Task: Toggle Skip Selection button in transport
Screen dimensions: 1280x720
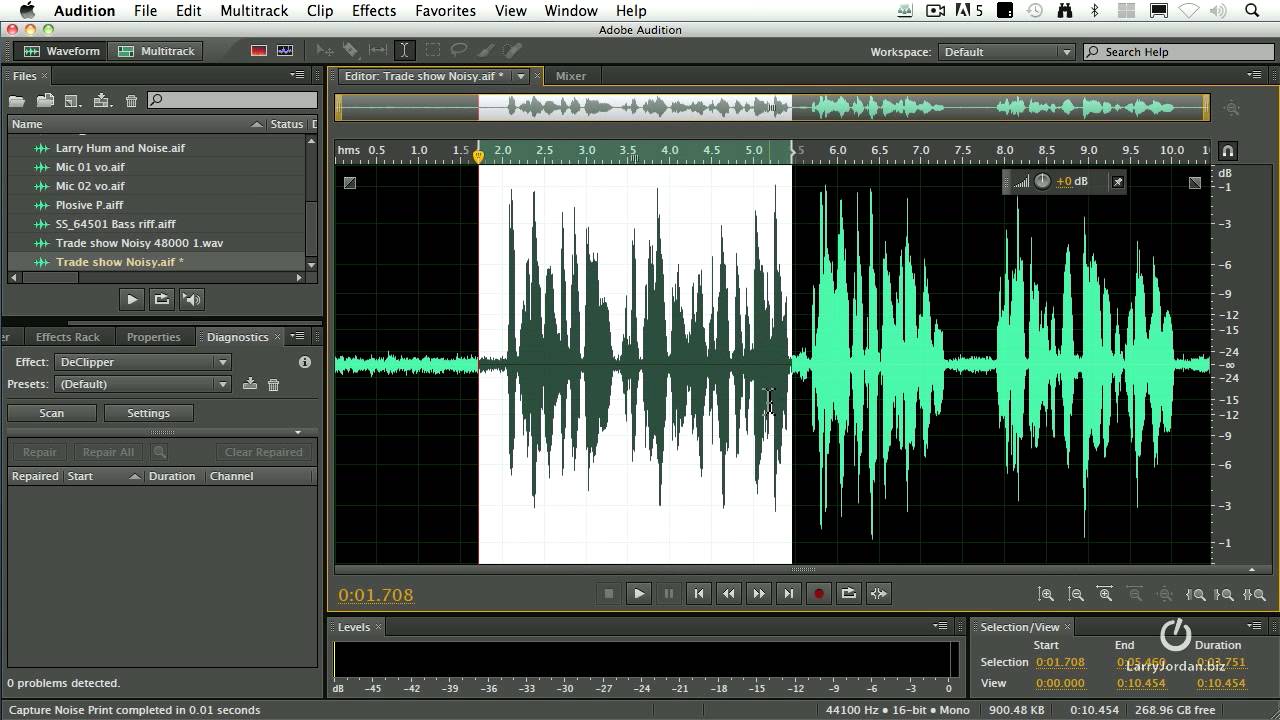Action: pos(879,593)
